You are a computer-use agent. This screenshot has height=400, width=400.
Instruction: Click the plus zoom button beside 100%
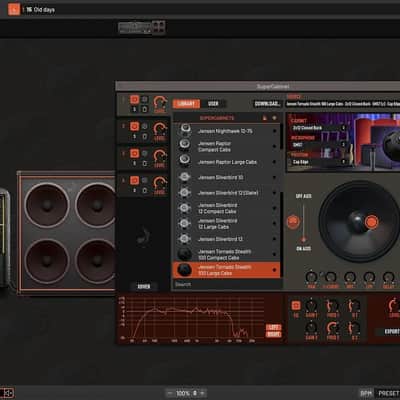point(203,393)
